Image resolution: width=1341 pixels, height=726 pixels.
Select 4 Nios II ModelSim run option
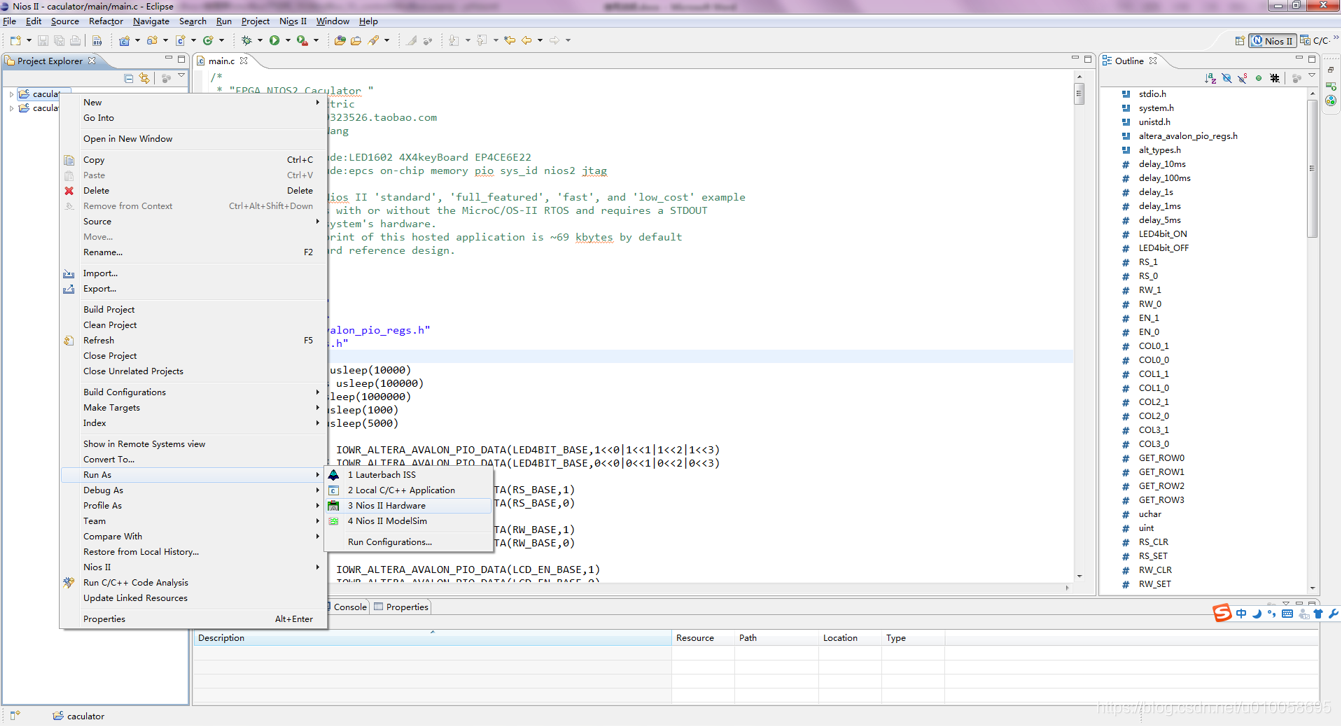click(x=409, y=521)
